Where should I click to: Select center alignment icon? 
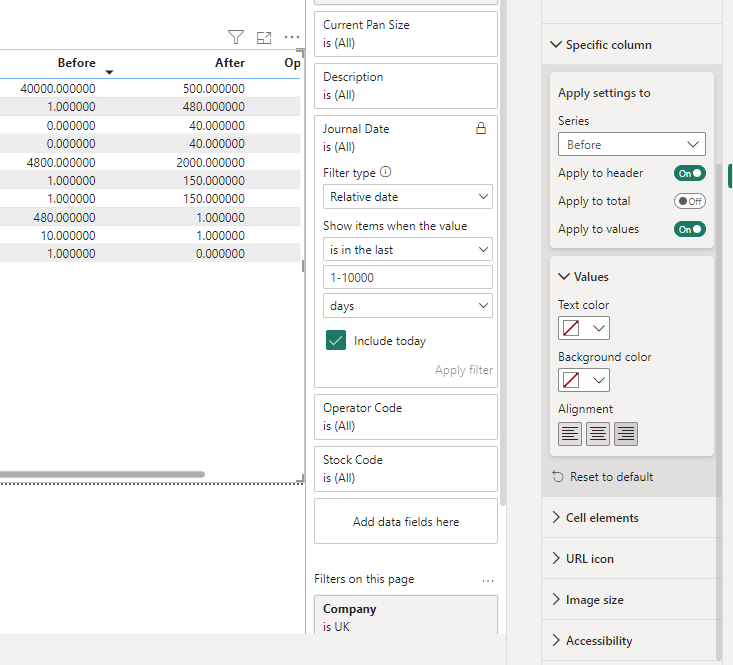pos(598,434)
